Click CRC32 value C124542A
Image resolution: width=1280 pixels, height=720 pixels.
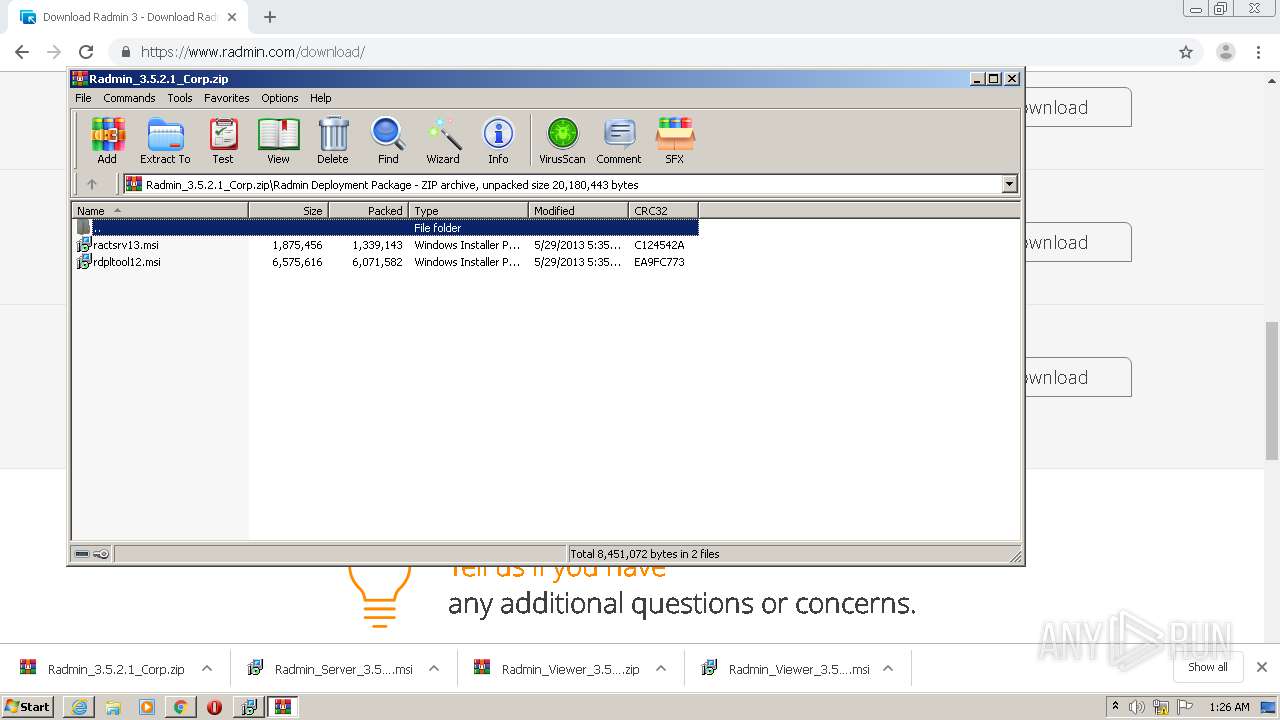click(659, 245)
